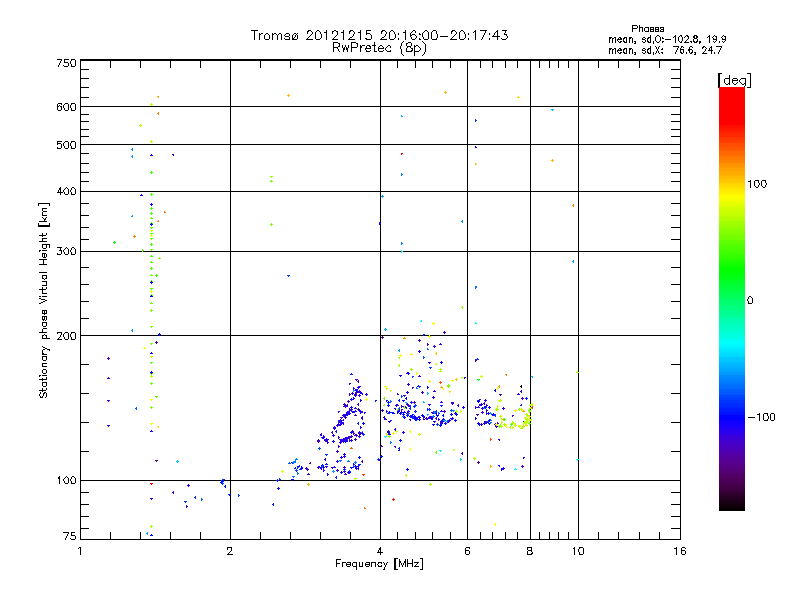The image size is (800, 600).
Task: Click the x-axis tick label '16'
Action: [680, 551]
